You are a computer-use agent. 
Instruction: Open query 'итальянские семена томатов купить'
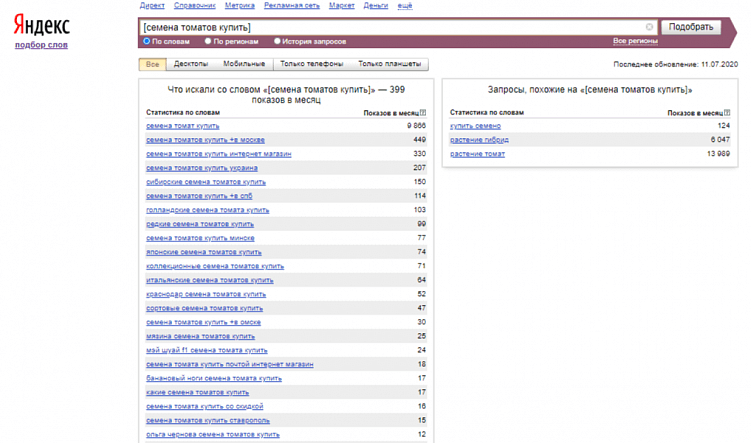[210, 280]
